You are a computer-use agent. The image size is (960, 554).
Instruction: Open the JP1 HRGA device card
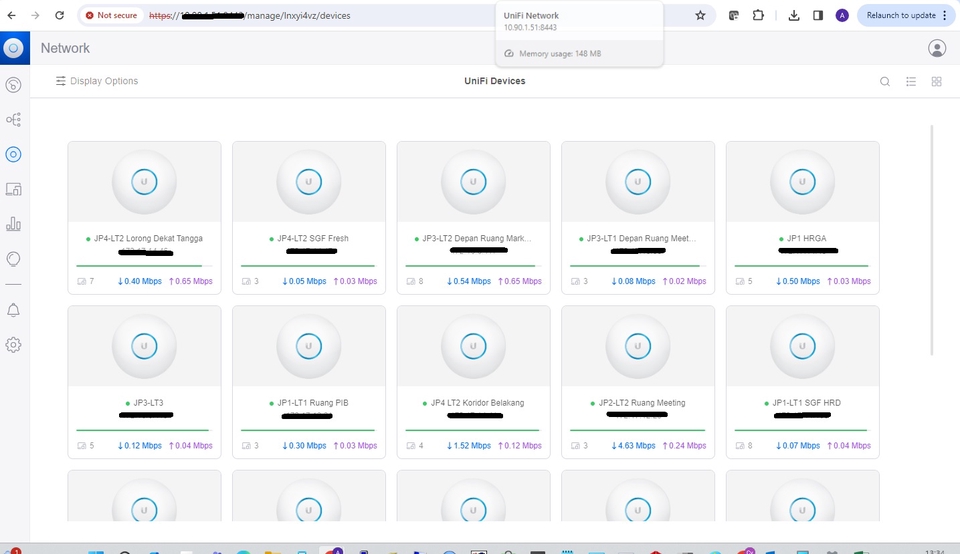click(803, 218)
